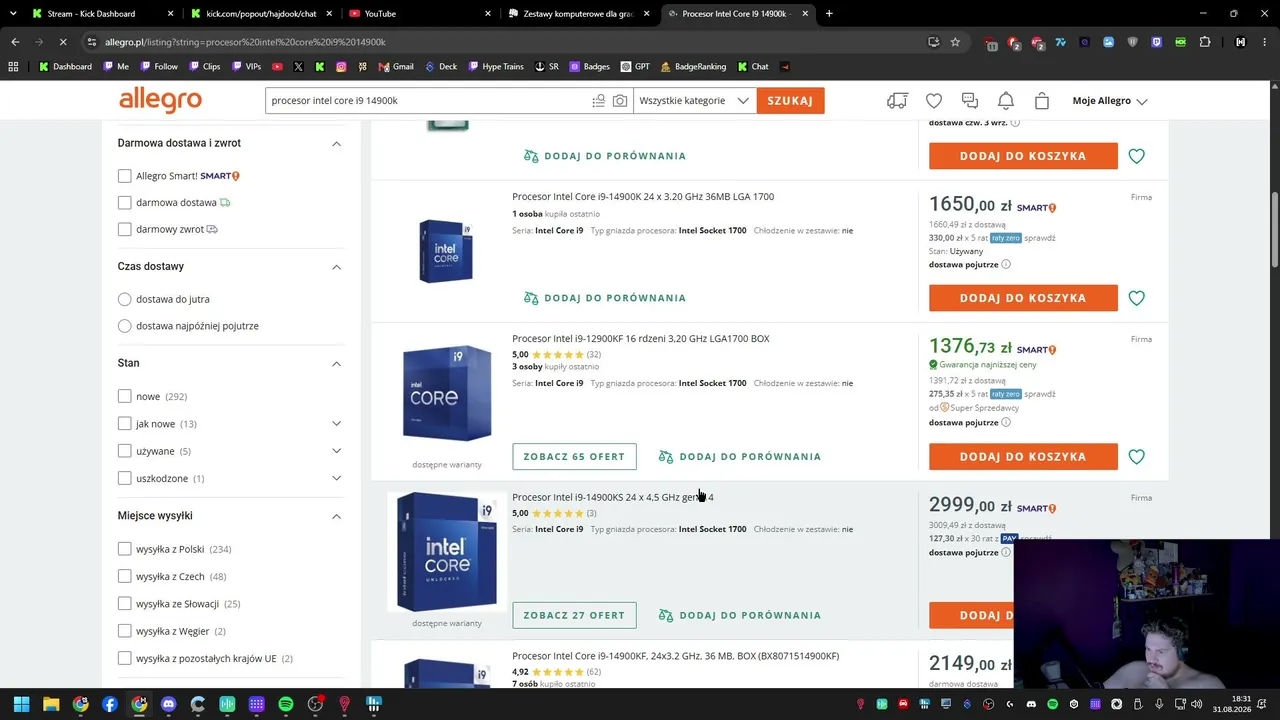1280x720 pixels.
Task: Collapse the Czas dostawy section
Action: tap(336, 267)
